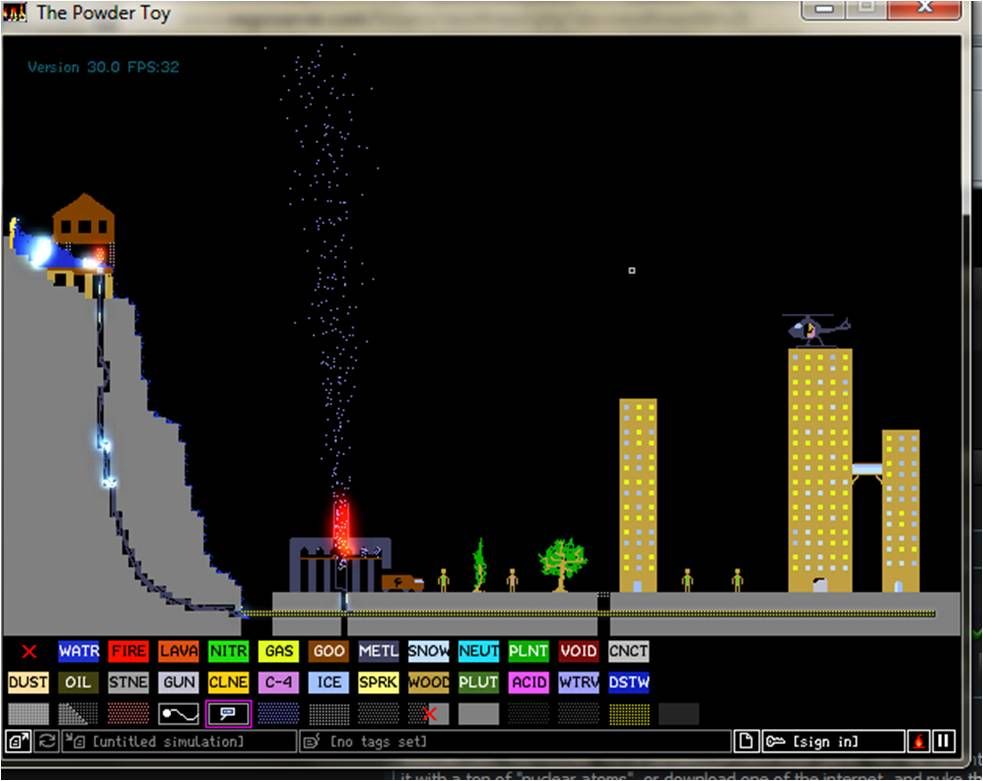The width and height of the screenshot is (983, 781).
Task: Select the LAVA element
Action: point(179,651)
